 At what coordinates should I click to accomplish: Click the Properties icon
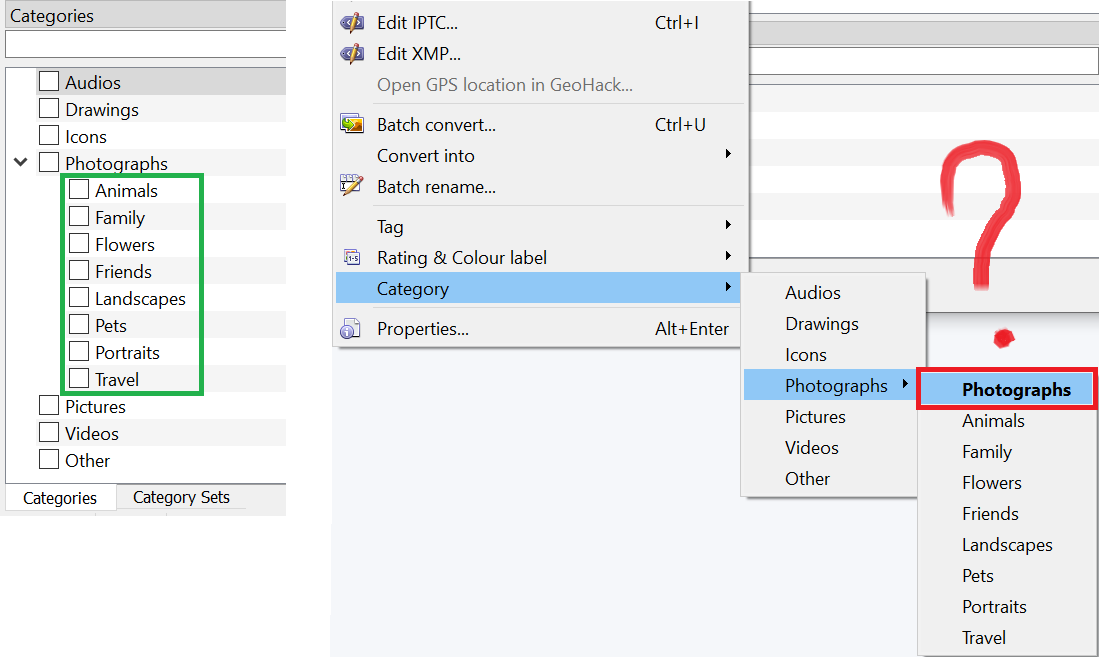[x=352, y=329]
